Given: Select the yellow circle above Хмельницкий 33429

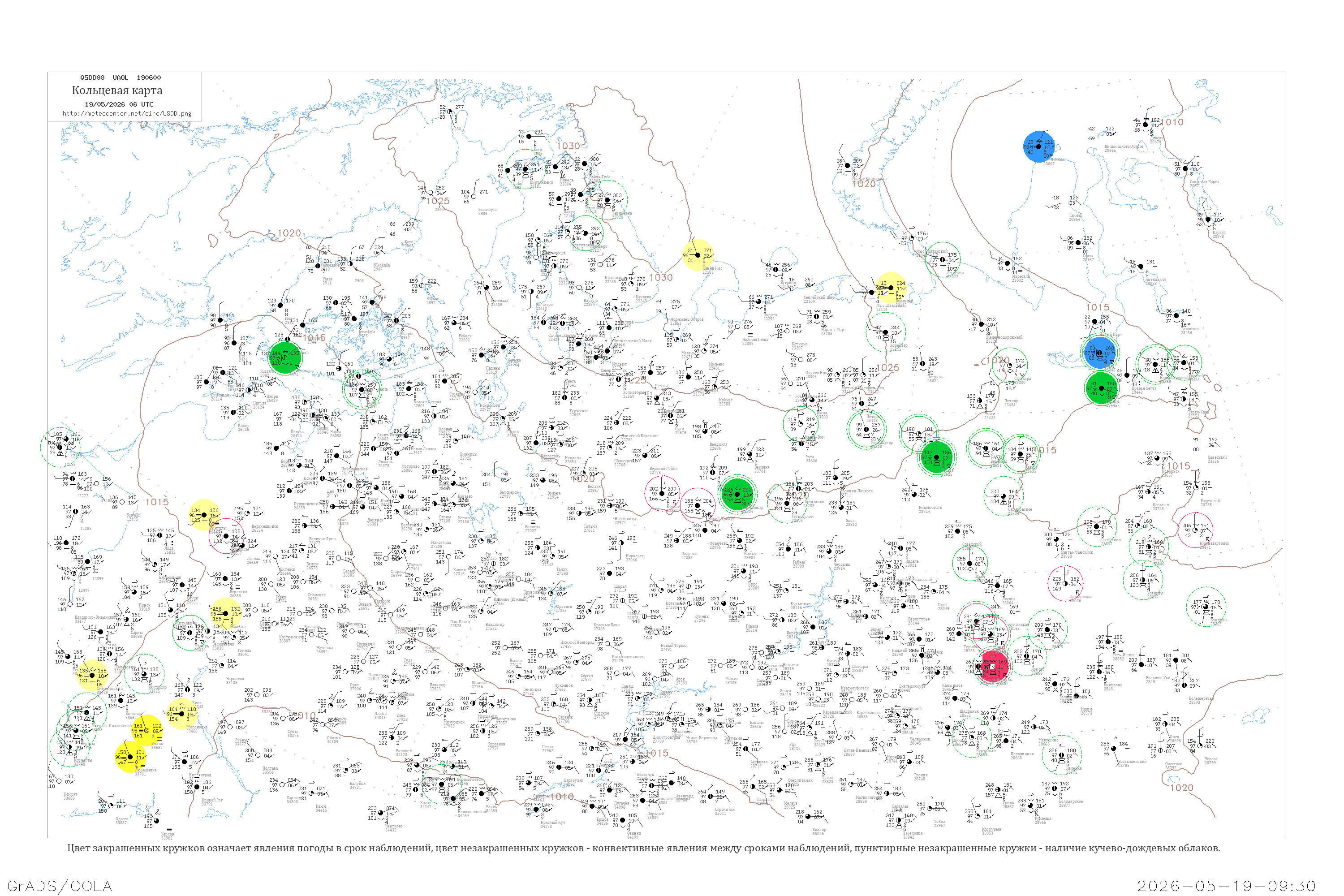Looking at the screenshot, I should click(x=91, y=676).
